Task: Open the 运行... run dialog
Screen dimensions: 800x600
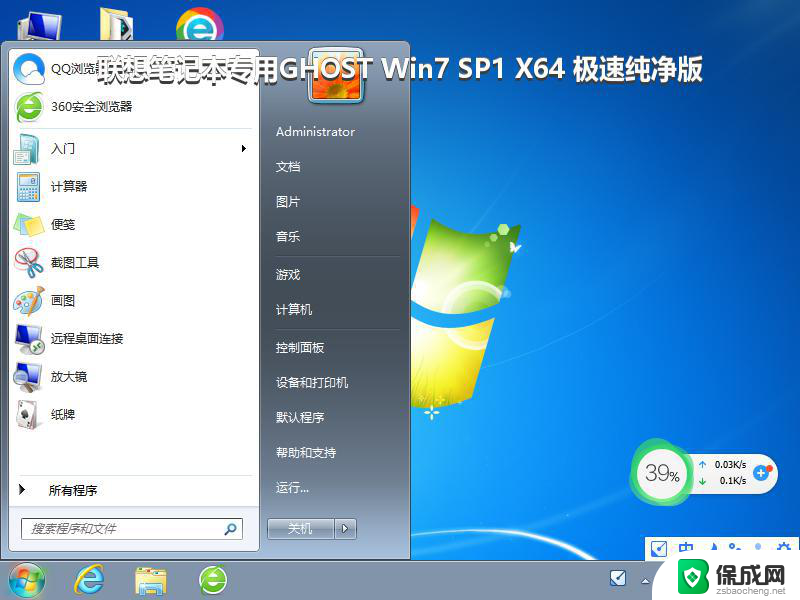Action: click(x=292, y=488)
